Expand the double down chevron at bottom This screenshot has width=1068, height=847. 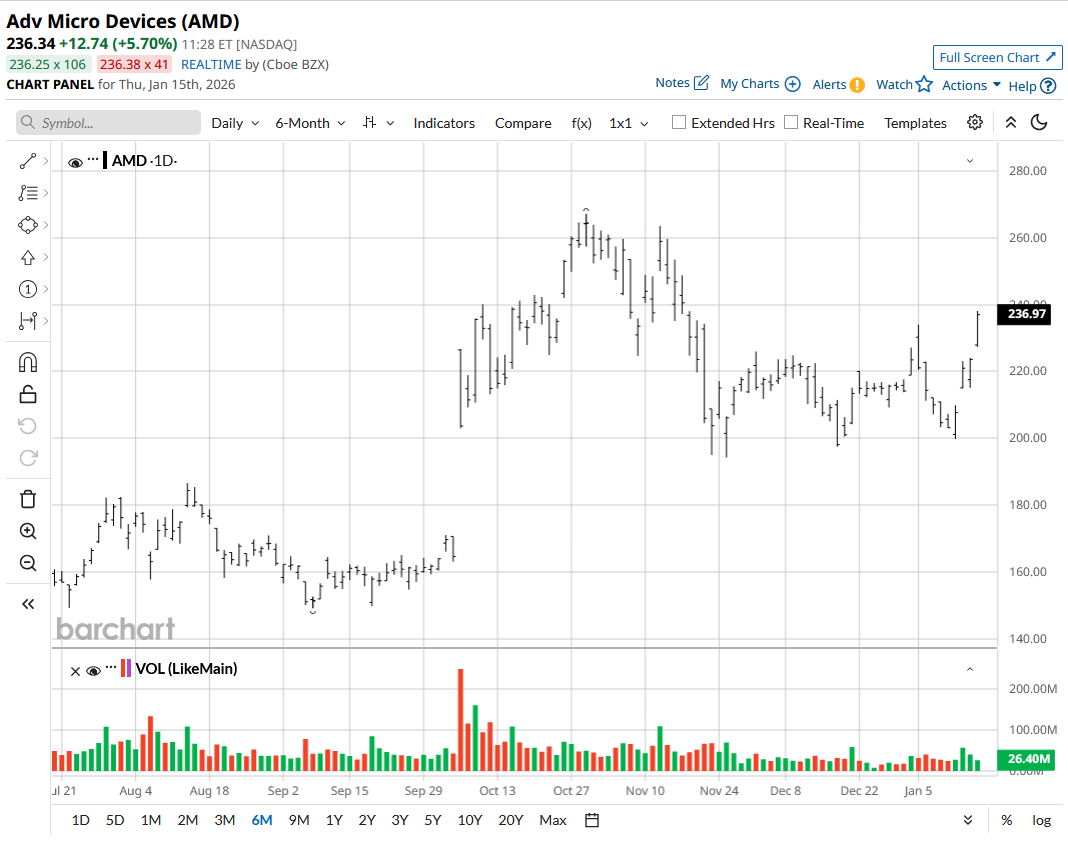968,820
